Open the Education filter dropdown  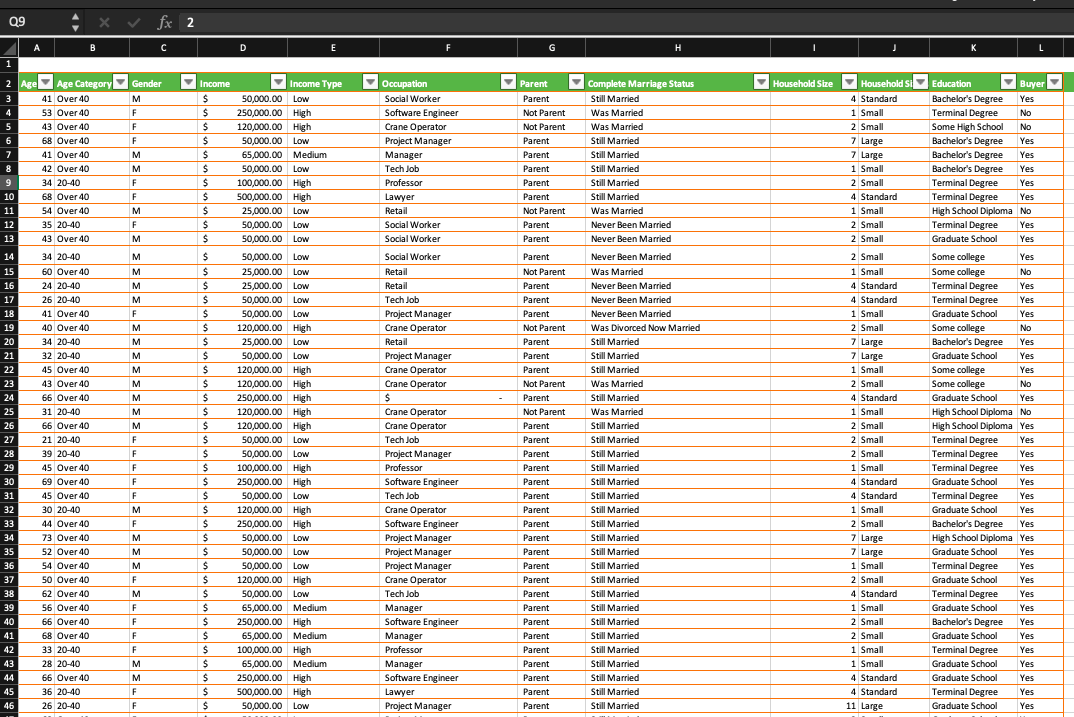[x=1008, y=82]
